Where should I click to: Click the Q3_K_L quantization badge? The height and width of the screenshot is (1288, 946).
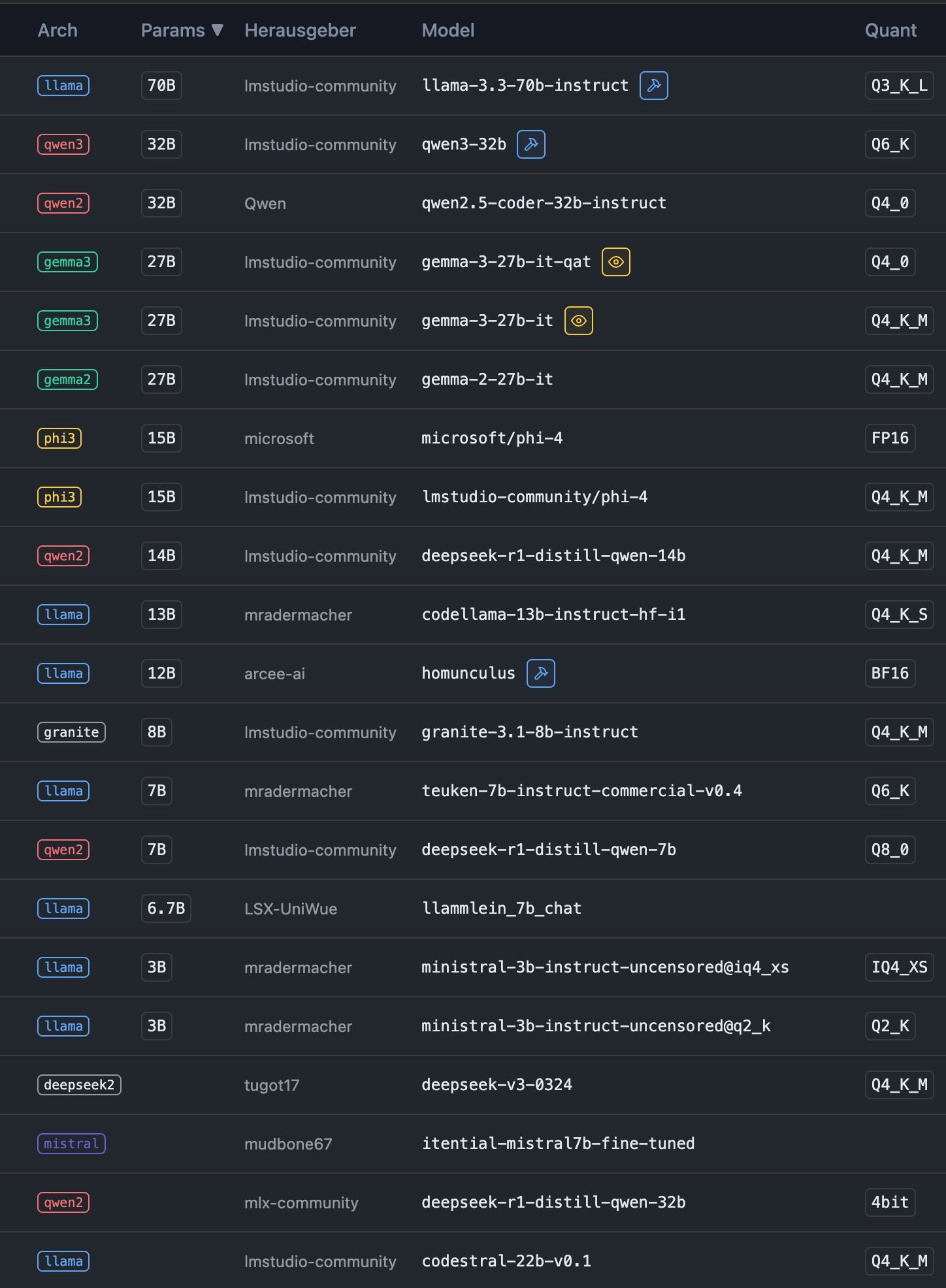coord(899,86)
